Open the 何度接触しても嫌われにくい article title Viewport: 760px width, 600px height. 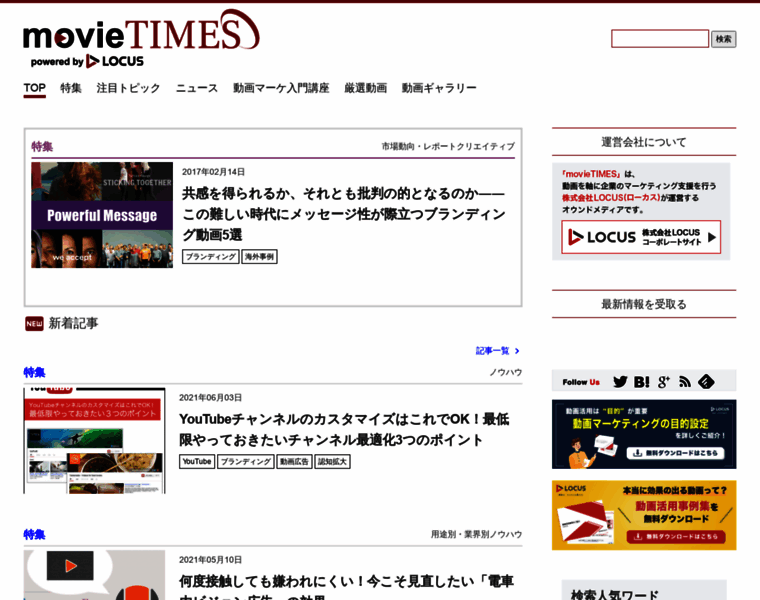coord(346,589)
